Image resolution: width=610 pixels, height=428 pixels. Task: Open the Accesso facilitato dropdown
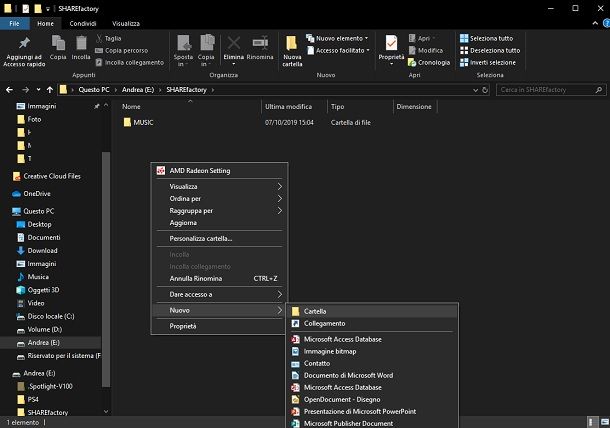tap(338, 50)
